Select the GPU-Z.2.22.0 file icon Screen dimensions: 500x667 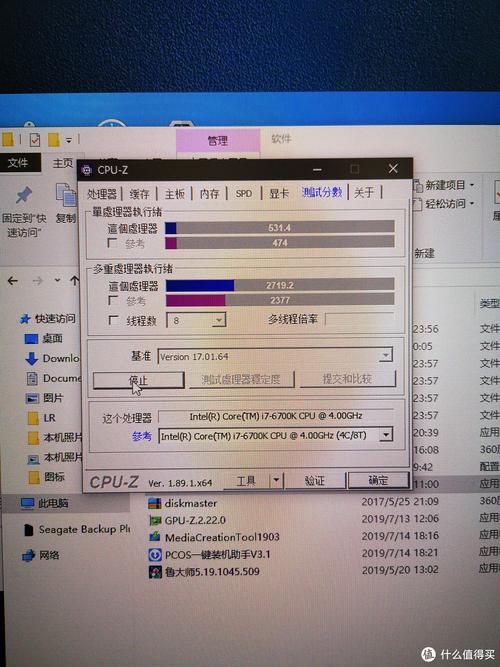tap(155, 520)
